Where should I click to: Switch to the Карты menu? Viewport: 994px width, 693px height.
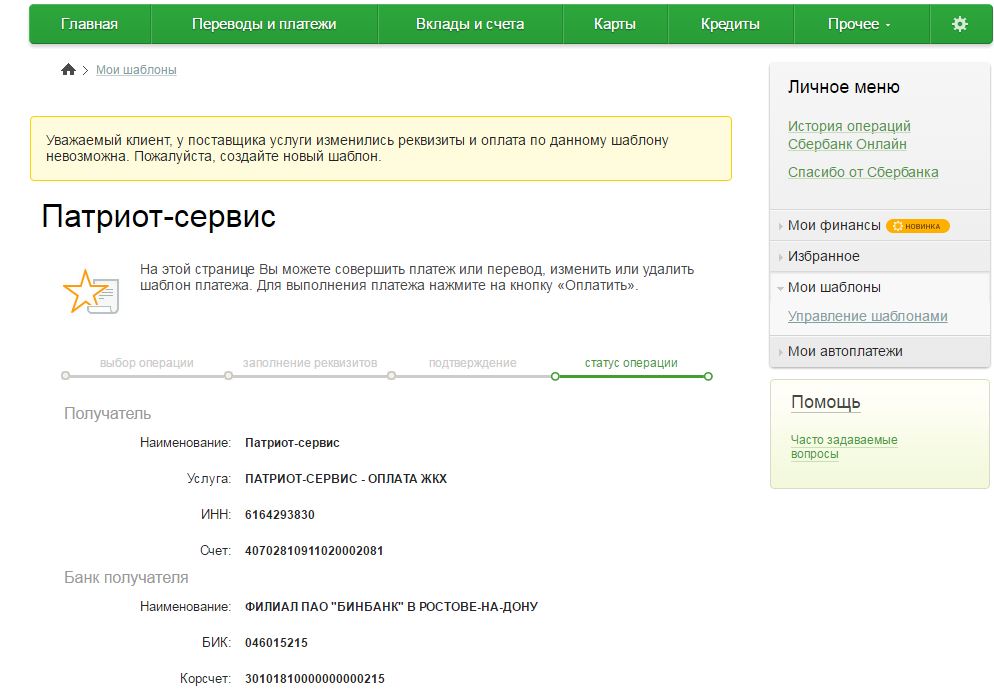pyautogui.click(x=614, y=24)
